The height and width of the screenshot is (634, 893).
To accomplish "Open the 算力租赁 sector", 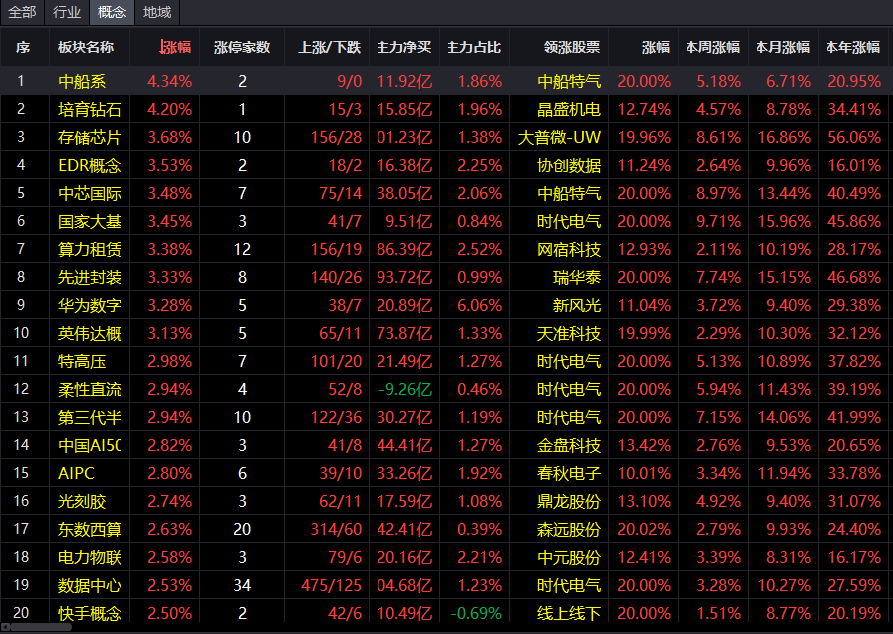I will click(89, 249).
